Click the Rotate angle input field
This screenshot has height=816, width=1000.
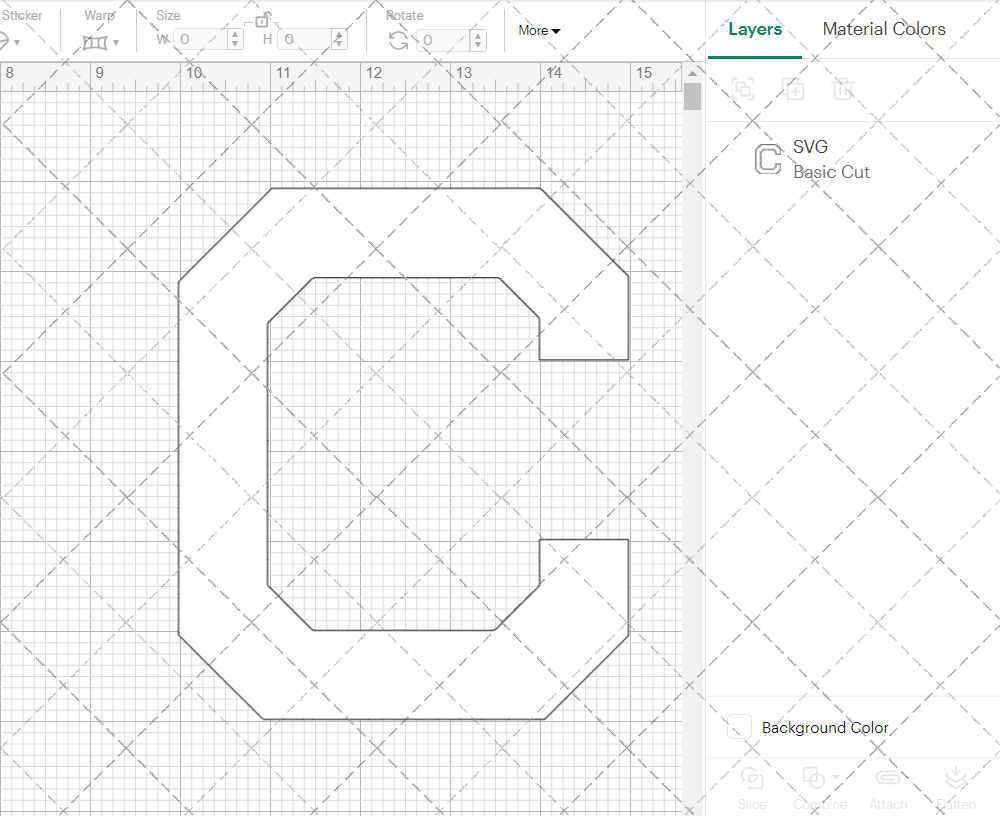445,40
